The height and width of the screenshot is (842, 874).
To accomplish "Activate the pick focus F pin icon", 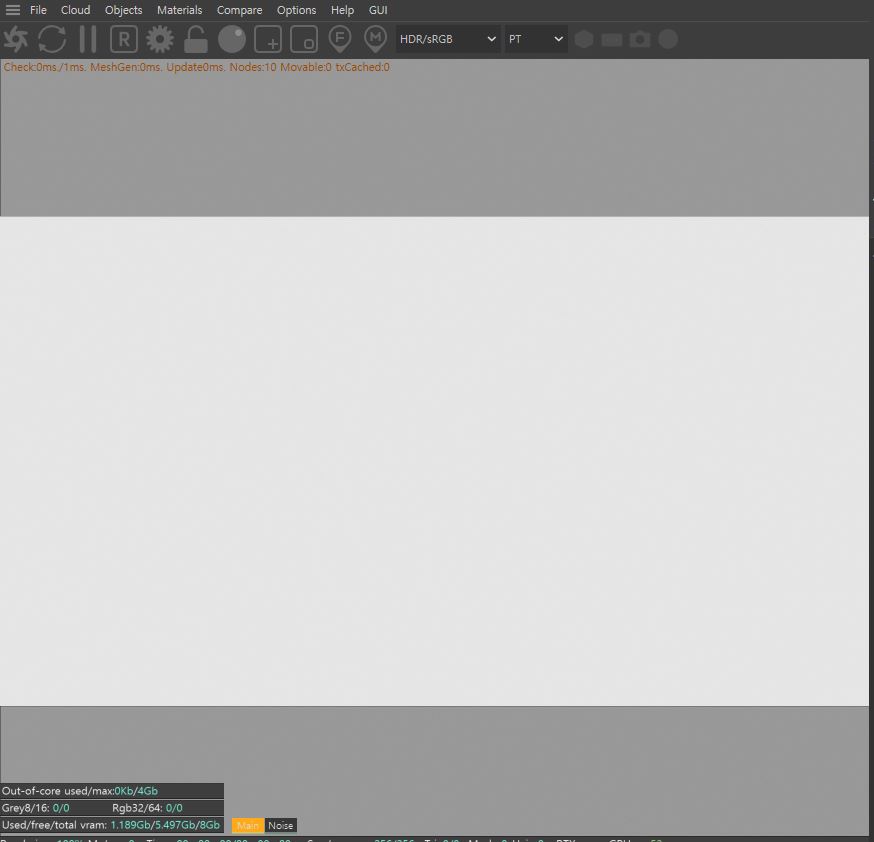I will point(340,39).
